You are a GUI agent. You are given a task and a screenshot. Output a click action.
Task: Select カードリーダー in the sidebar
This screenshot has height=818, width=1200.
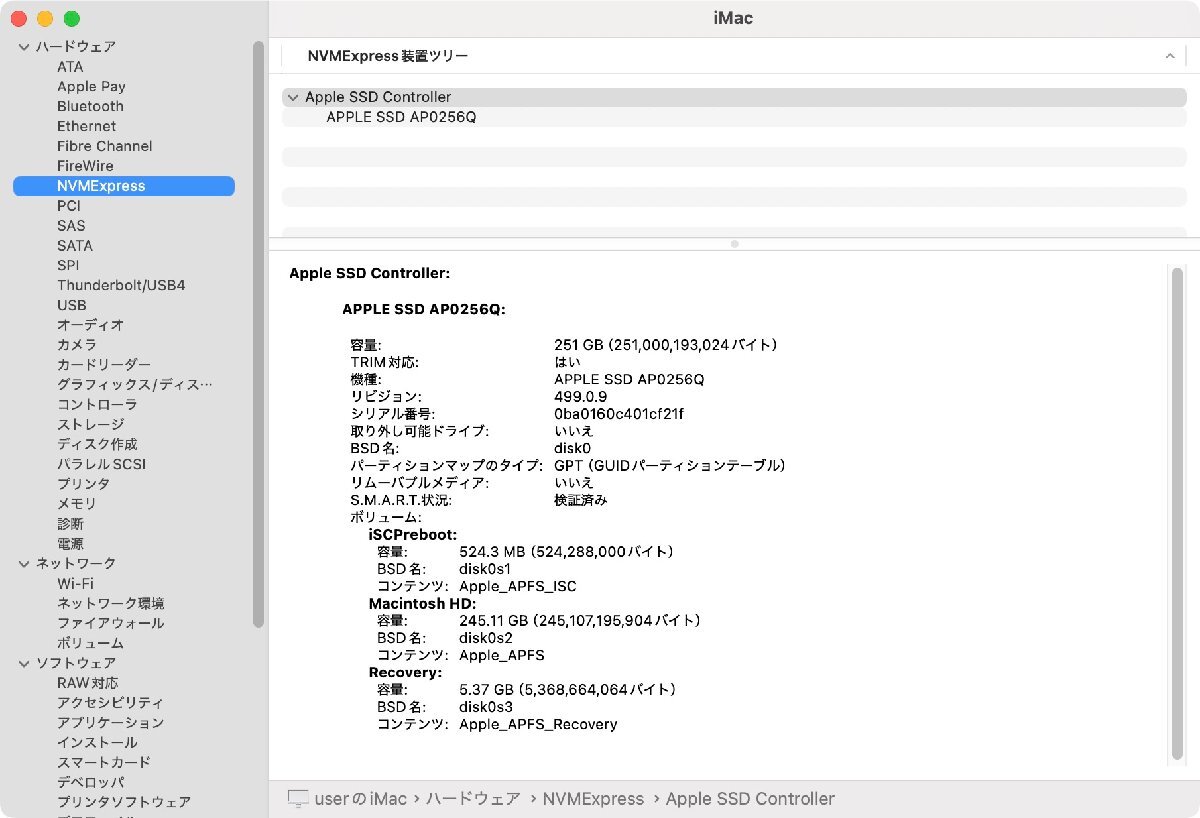[104, 365]
